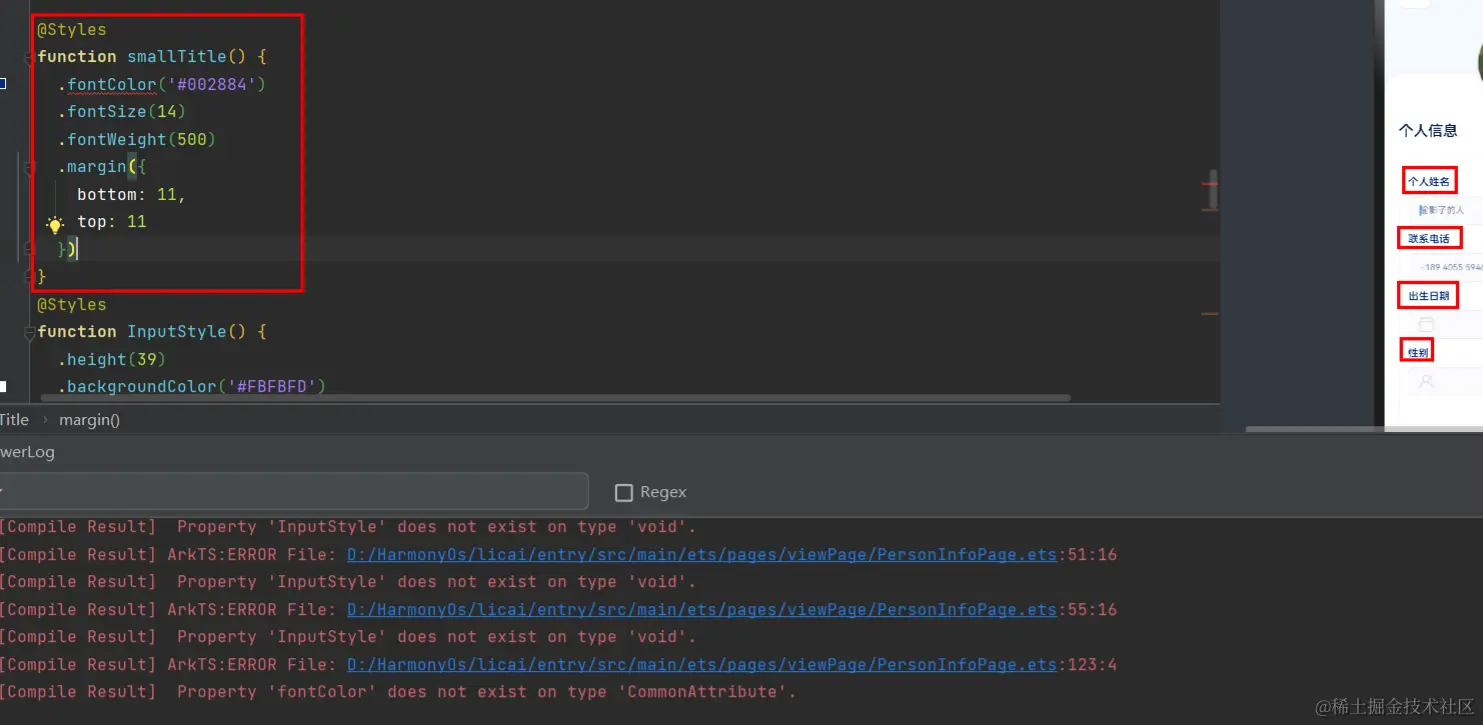Click the @Styles decorator above smallTitle
This screenshot has height=725, width=1483.
click(x=72, y=30)
